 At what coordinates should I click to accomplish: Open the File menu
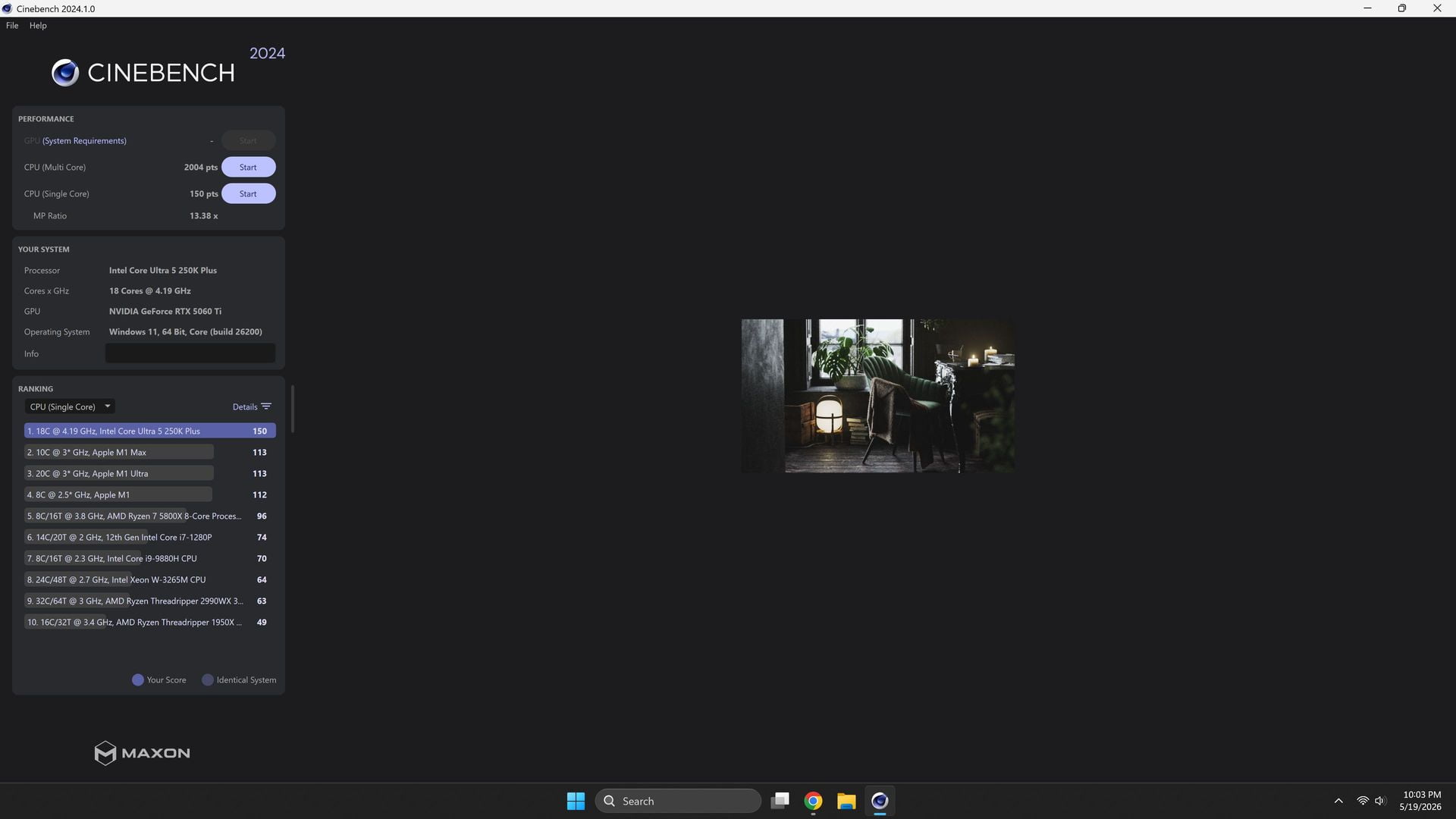(12, 25)
